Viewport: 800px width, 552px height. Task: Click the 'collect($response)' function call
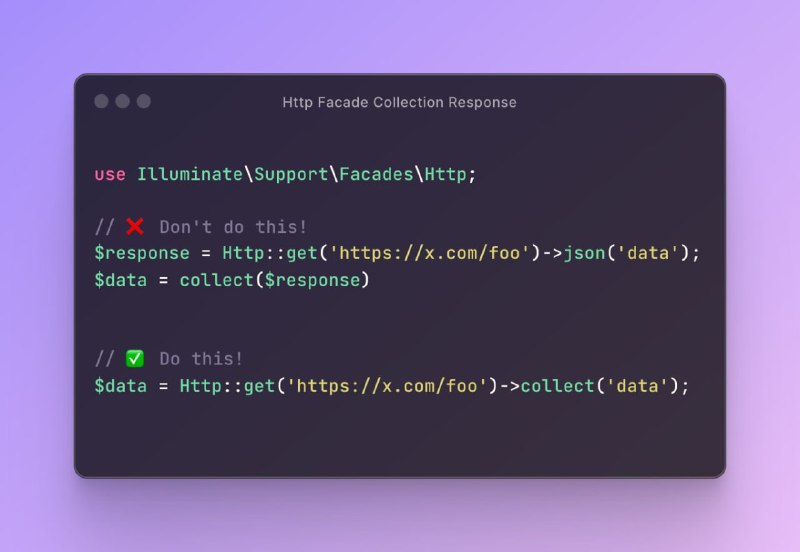[274, 280]
